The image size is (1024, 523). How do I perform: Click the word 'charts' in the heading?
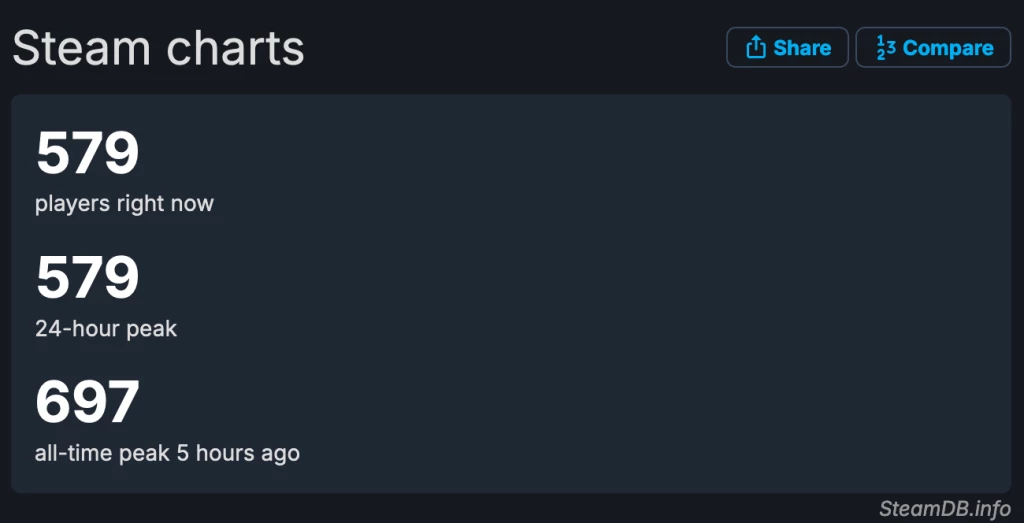[x=235, y=48]
